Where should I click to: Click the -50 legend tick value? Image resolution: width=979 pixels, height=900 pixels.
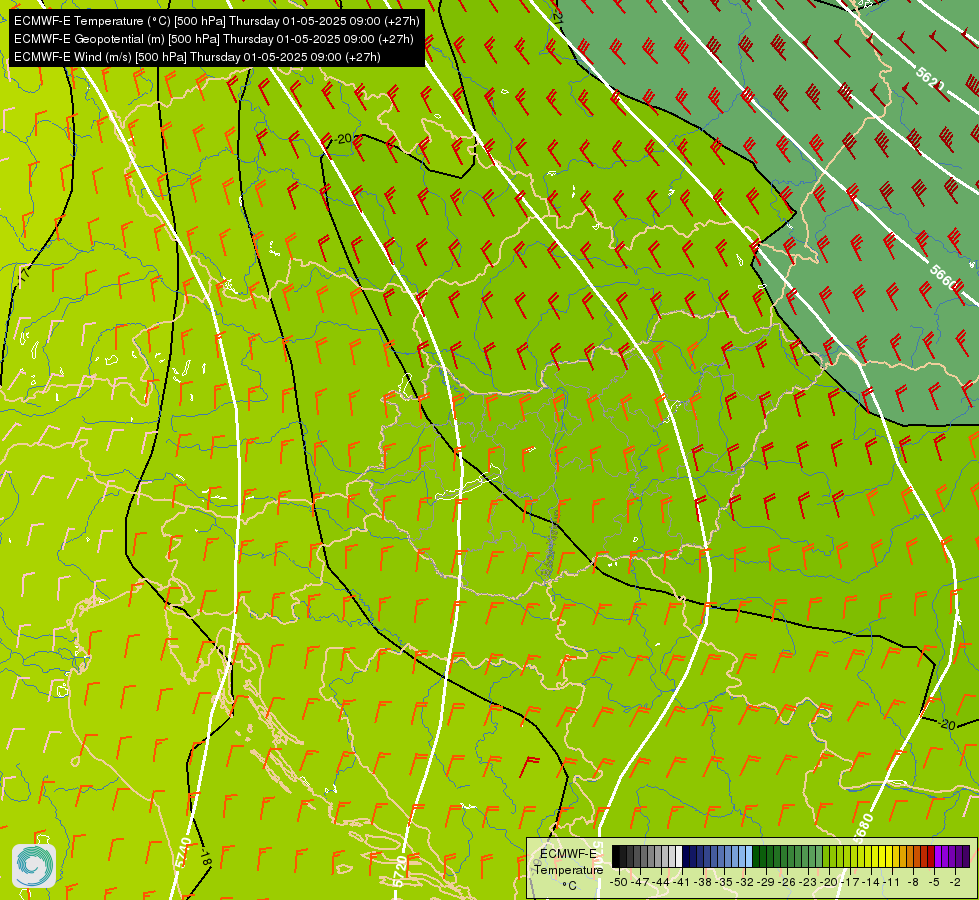click(619, 882)
